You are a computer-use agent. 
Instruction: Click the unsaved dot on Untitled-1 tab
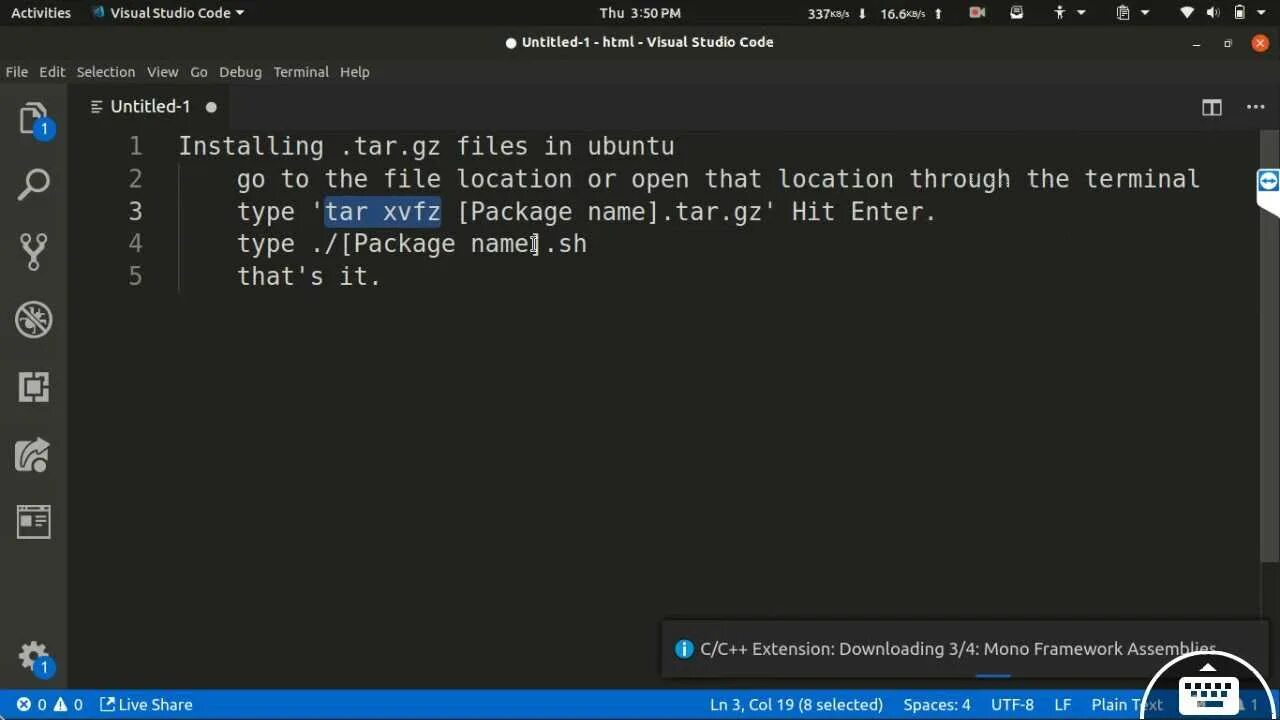(x=211, y=107)
